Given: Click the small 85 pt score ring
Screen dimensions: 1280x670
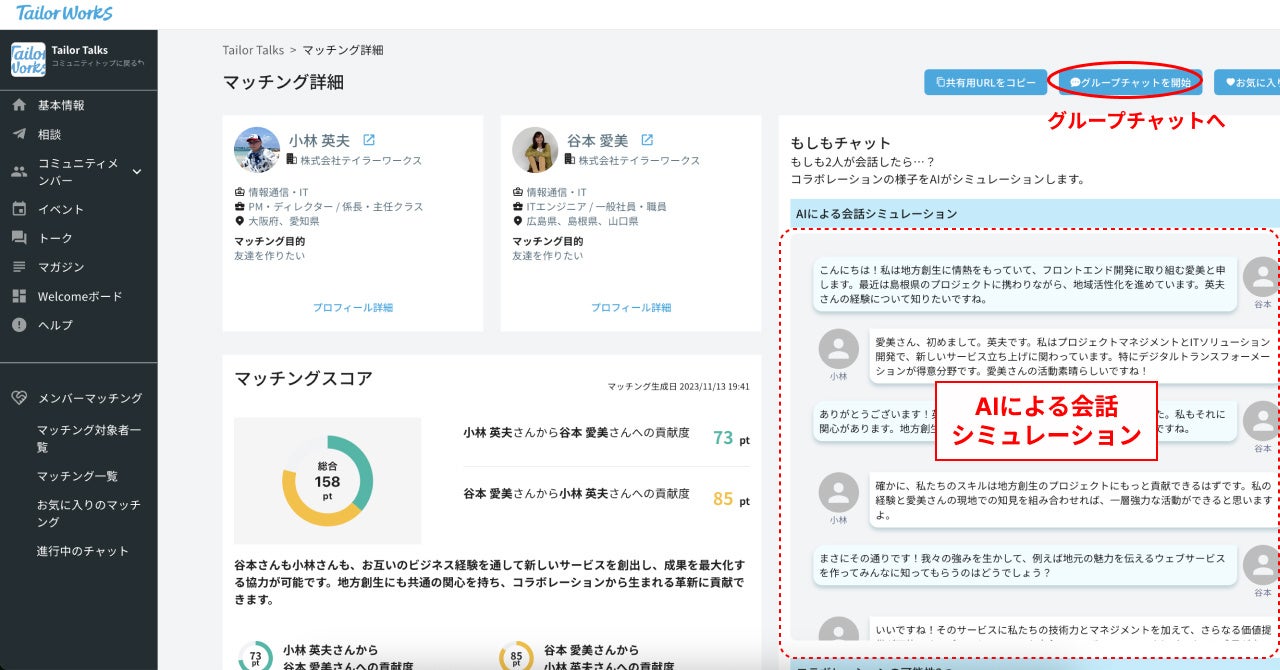Looking at the screenshot, I should 516,657.
